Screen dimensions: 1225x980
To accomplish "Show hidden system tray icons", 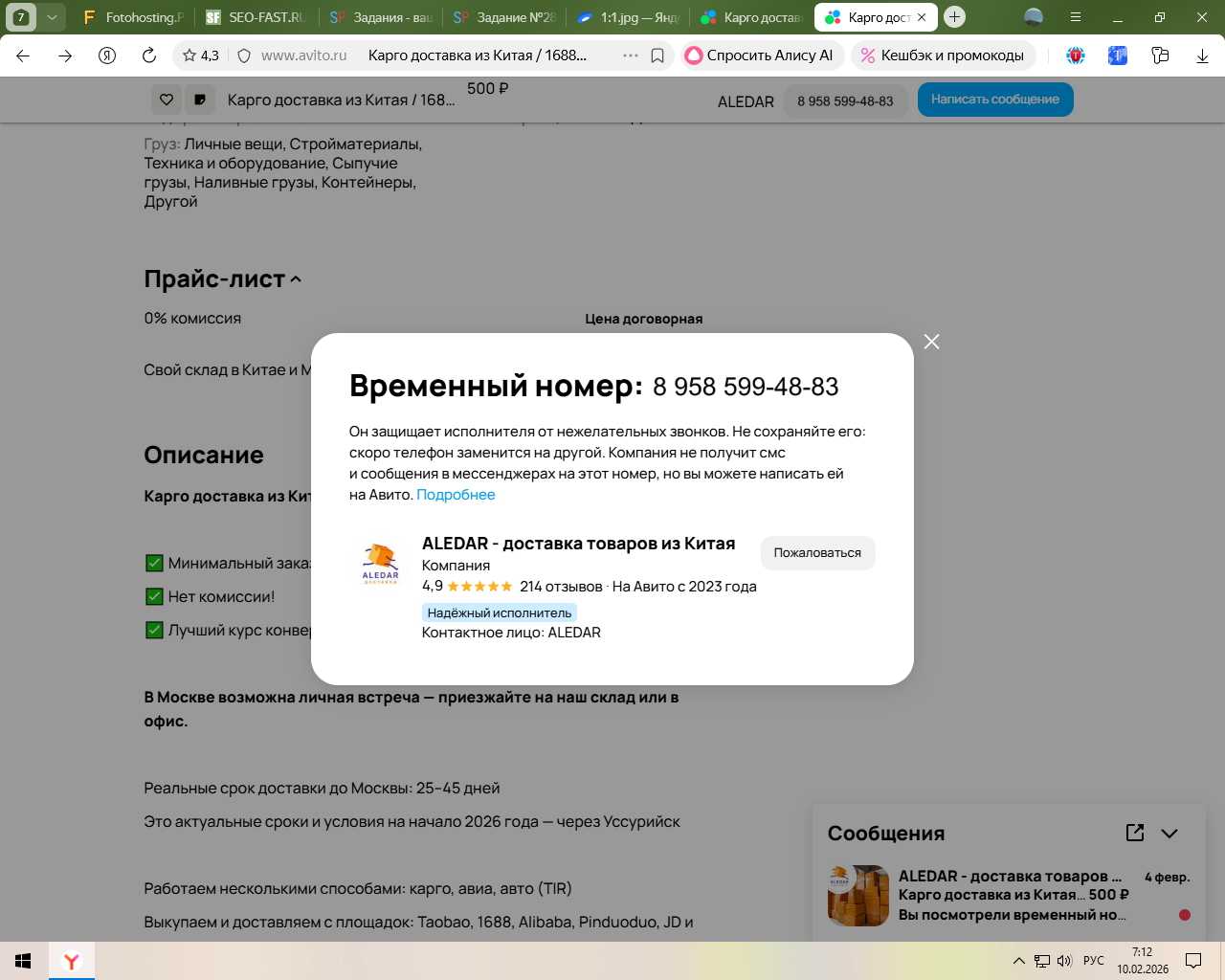I will pyautogui.click(x=1019, y=961).
